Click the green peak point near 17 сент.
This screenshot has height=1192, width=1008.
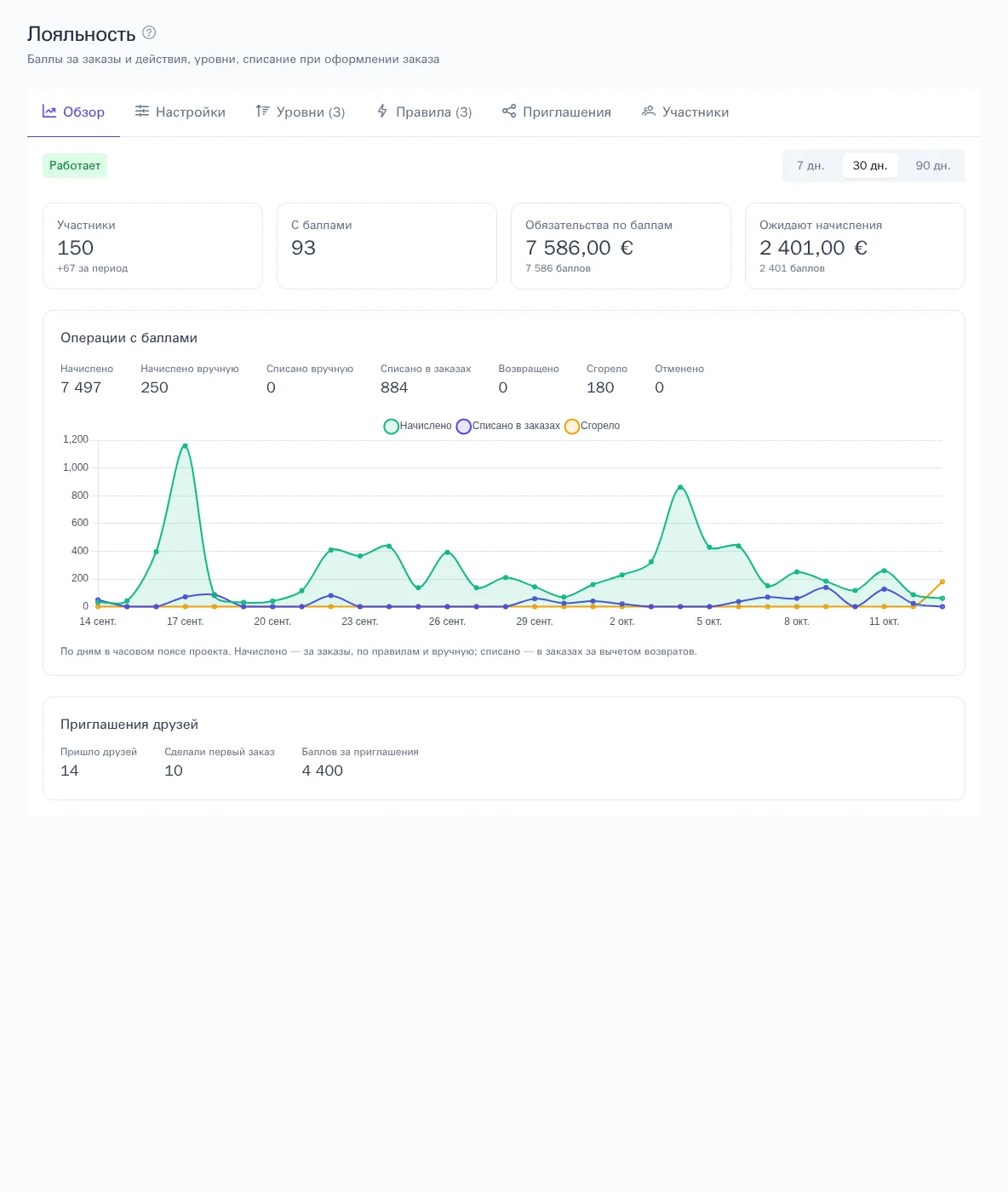tap(185, 446)
